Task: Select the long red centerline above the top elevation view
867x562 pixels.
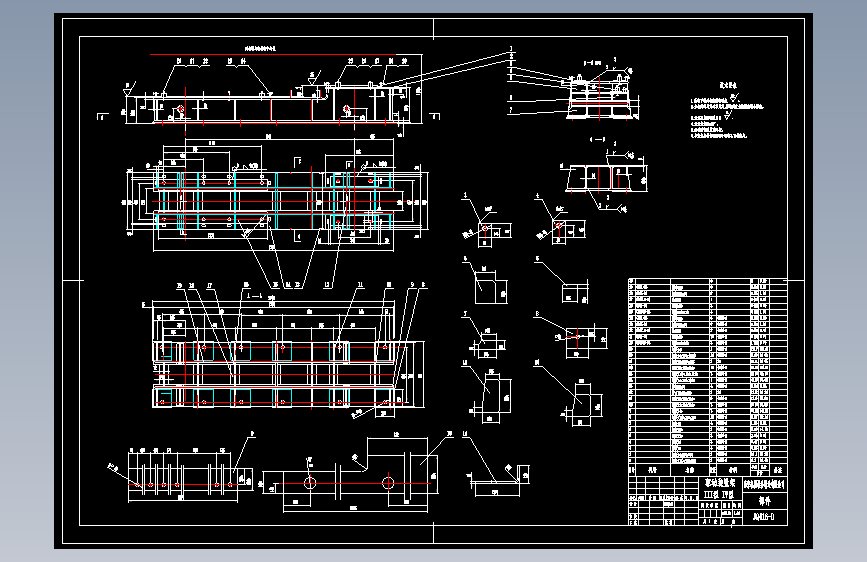Action: [274, 55]
